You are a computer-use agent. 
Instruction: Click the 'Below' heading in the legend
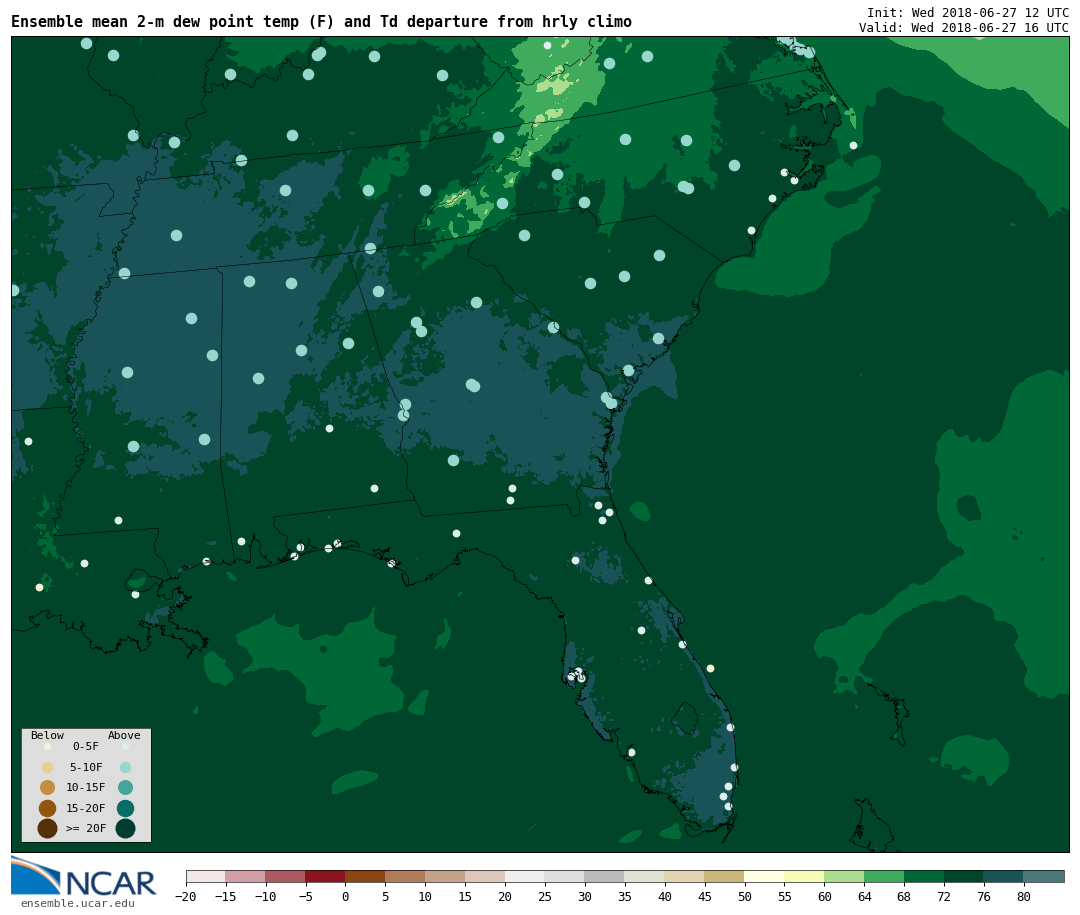pyautogui.click(x=48, y=735)
